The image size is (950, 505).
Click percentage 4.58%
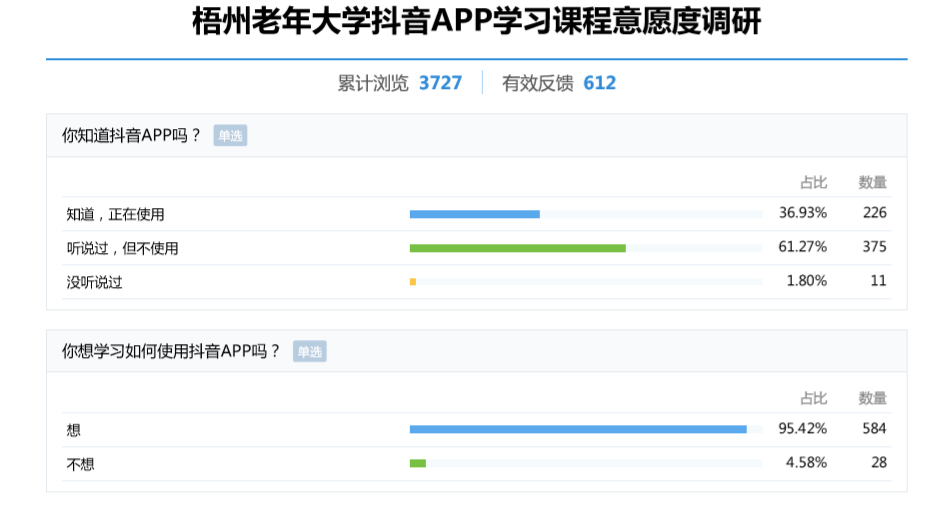click(806, 462)
